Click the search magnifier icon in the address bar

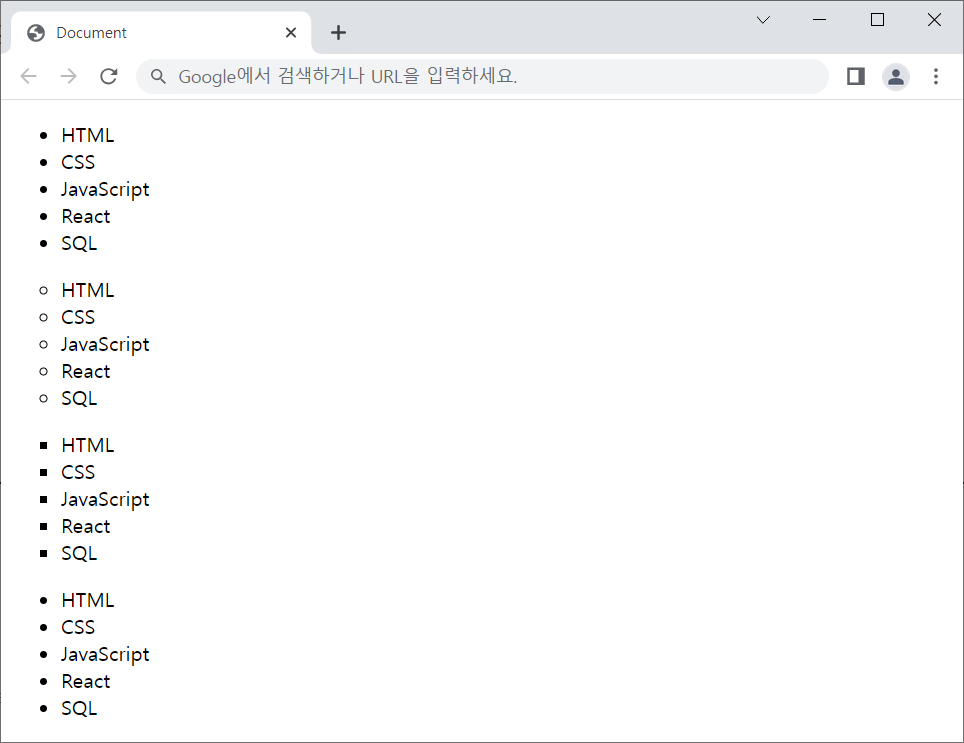158,76
